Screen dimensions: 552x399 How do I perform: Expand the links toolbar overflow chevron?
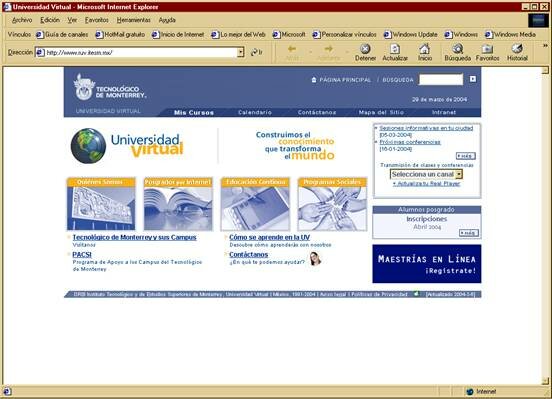tap(545, 45)
